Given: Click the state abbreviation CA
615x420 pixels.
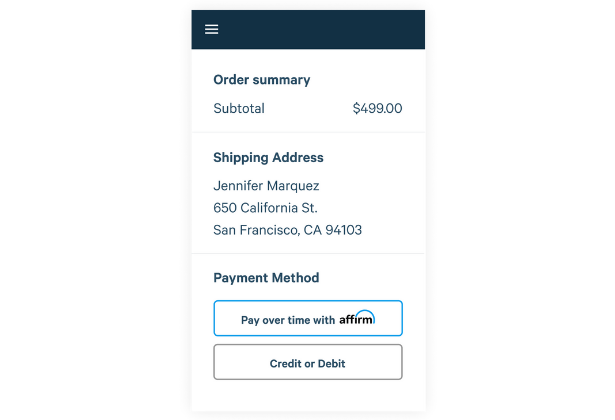Looking at the screenshot, I should tap(312, 230).
